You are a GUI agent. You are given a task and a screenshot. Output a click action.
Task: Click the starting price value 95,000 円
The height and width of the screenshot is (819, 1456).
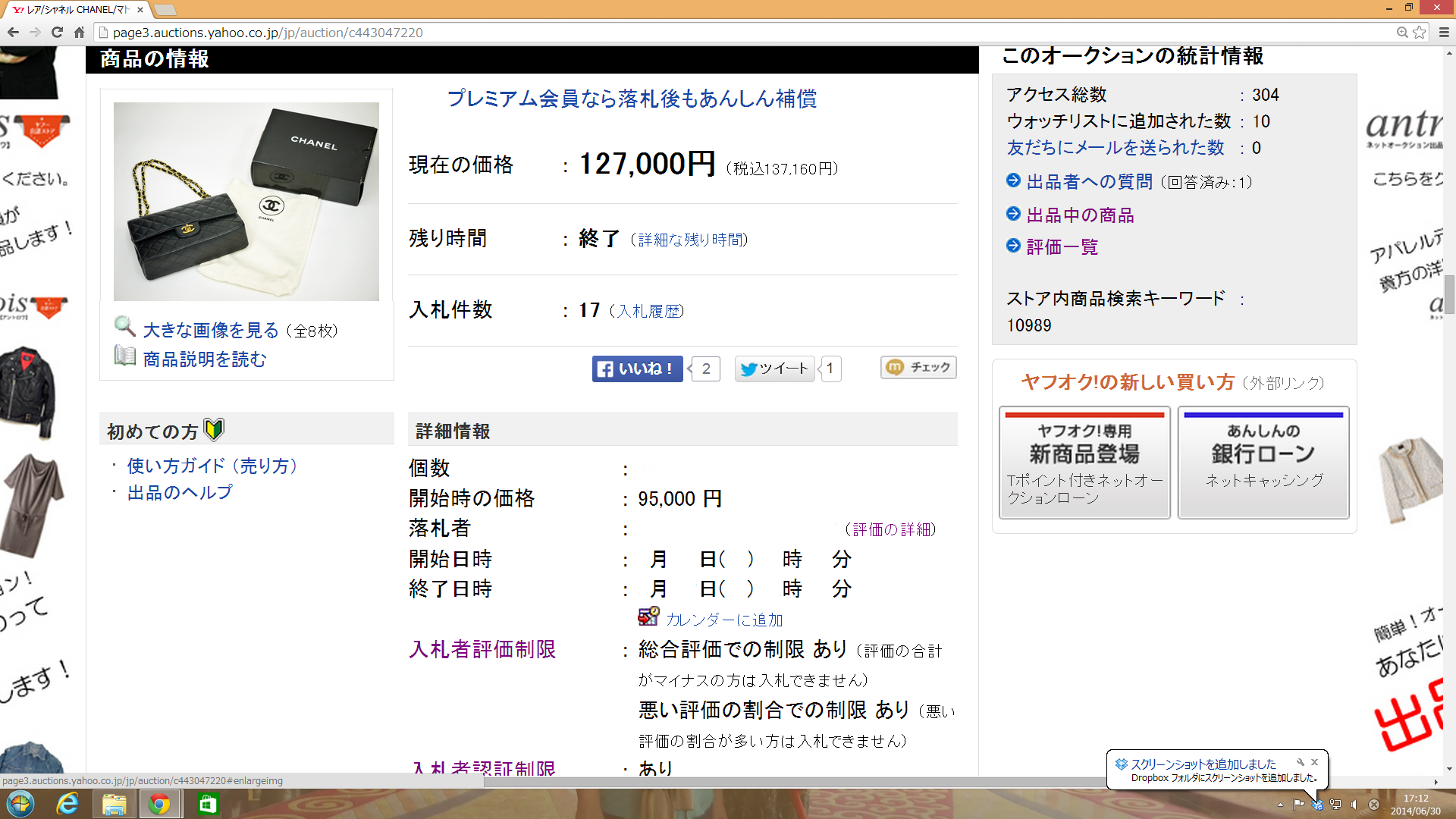click(x=679, y=499)
